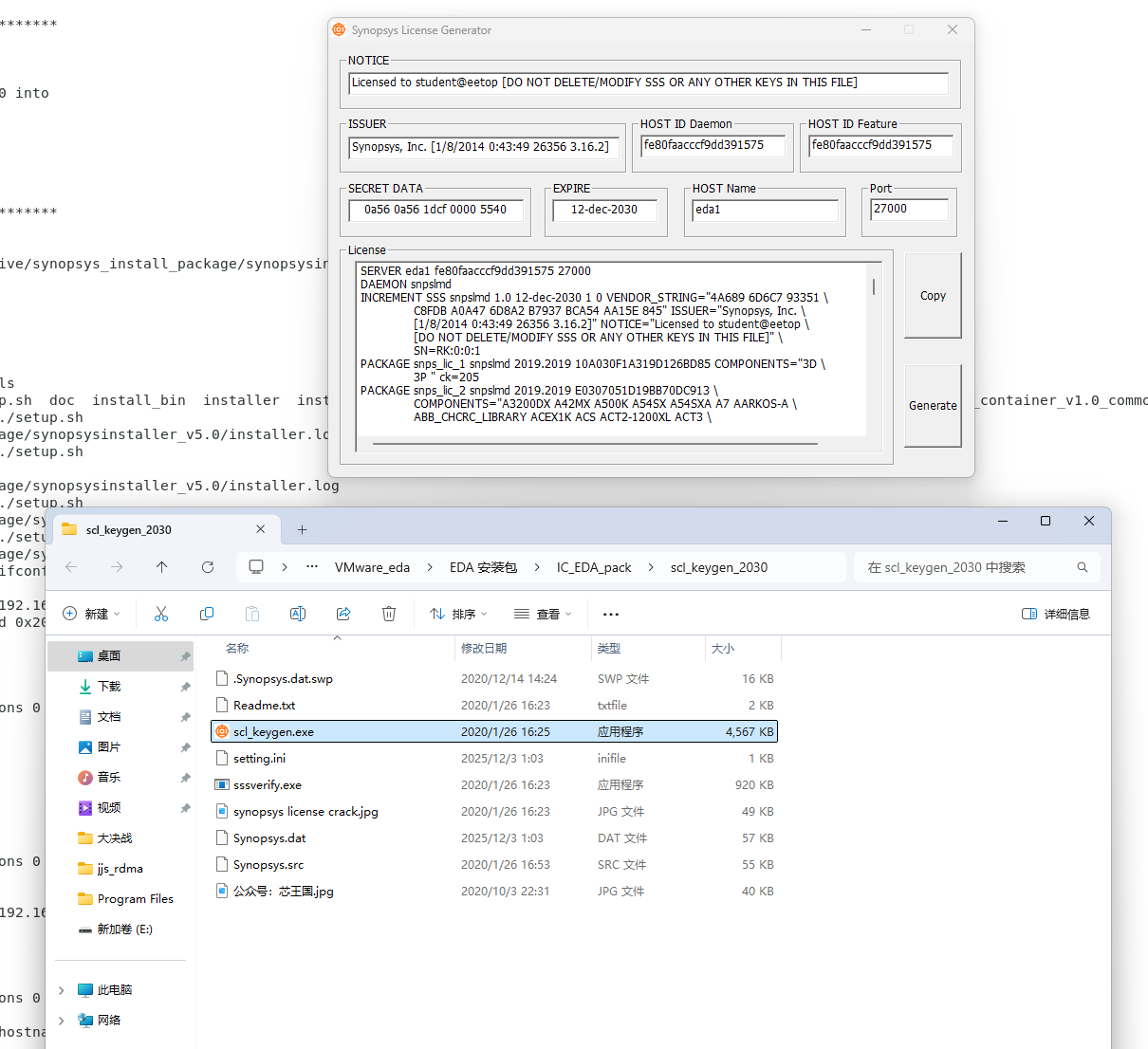Sort by 类型 column header
1148x1049 pixels.
648,649
